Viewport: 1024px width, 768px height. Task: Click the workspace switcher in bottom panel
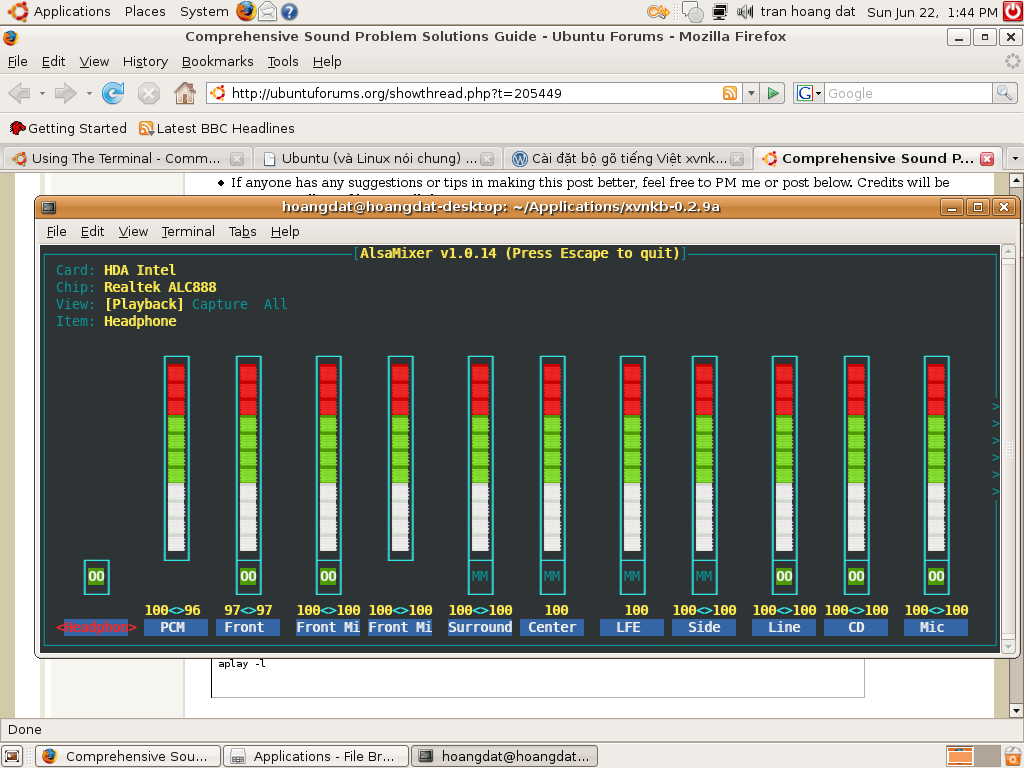[x=973, y=756]
